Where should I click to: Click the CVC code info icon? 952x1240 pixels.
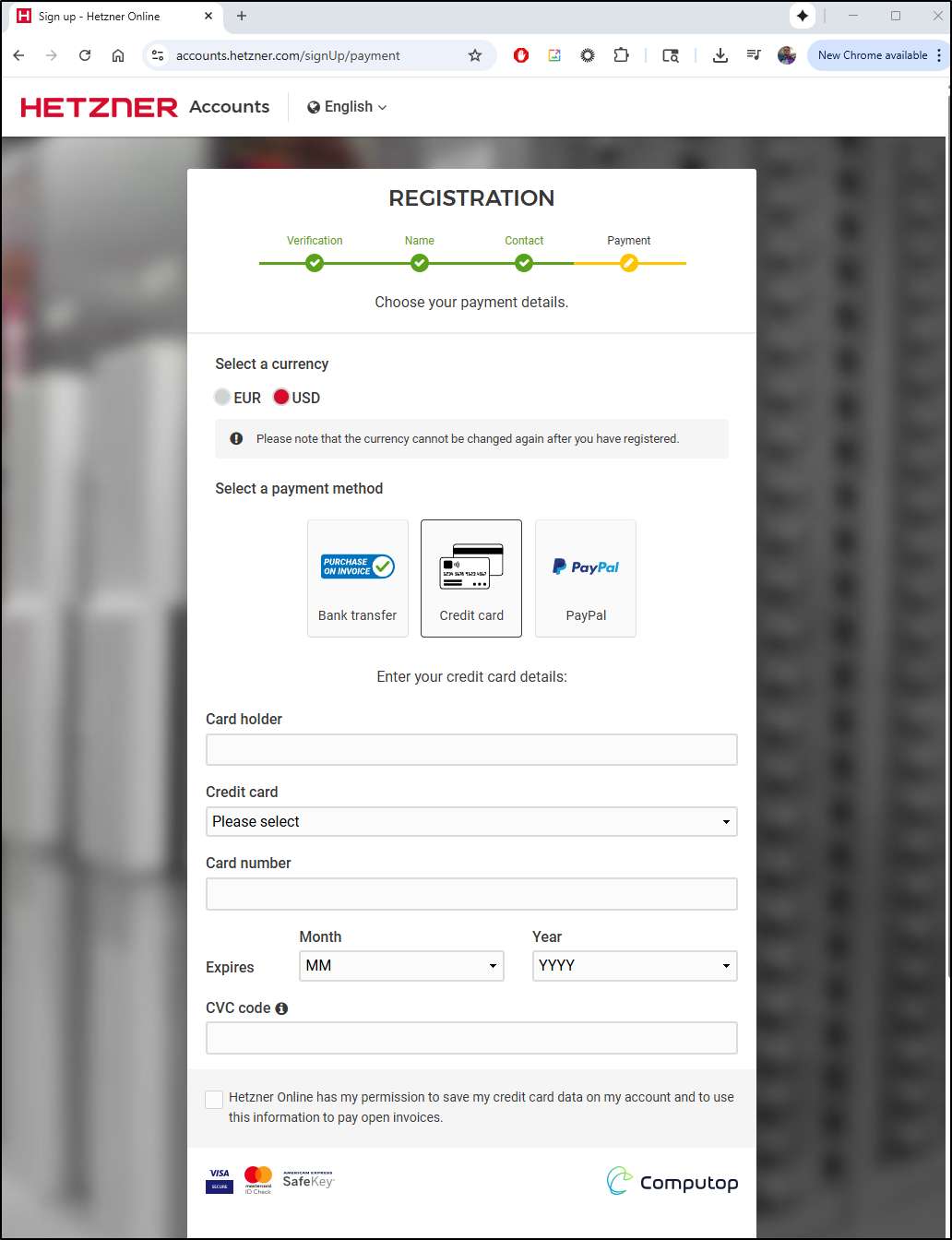click(x=281, y=1008)
